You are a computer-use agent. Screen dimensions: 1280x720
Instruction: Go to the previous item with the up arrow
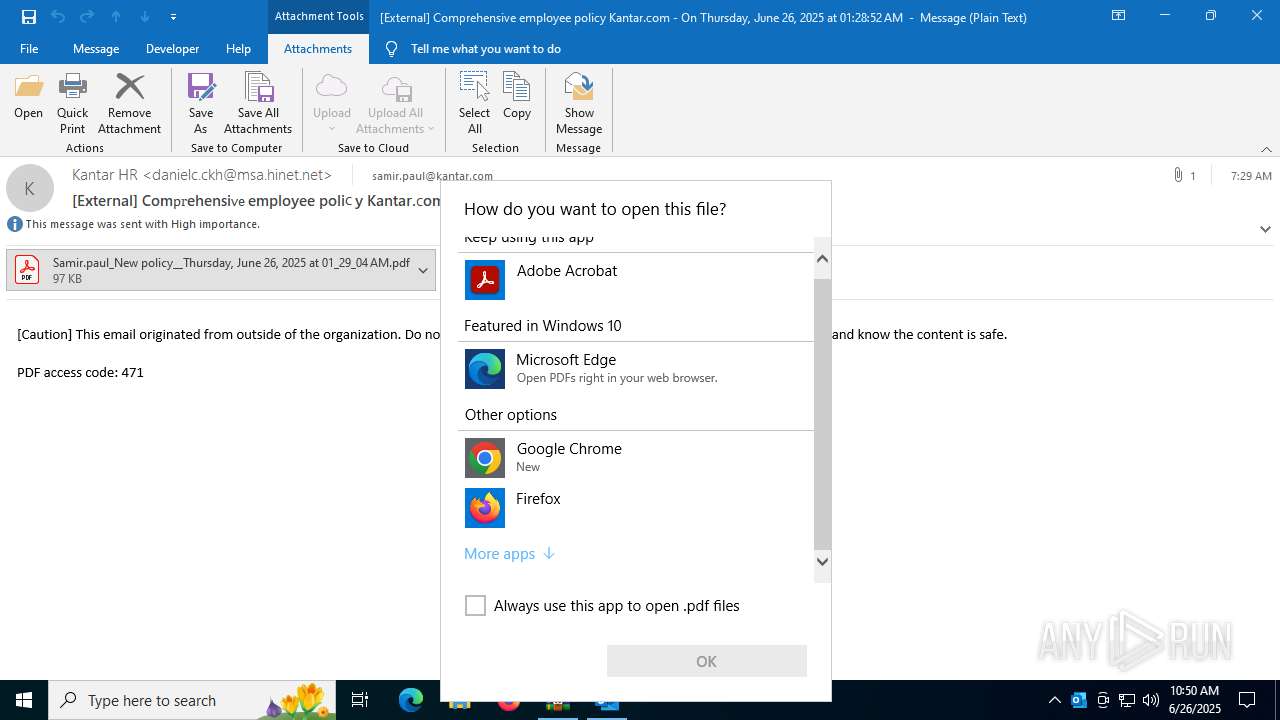point(116,17)
